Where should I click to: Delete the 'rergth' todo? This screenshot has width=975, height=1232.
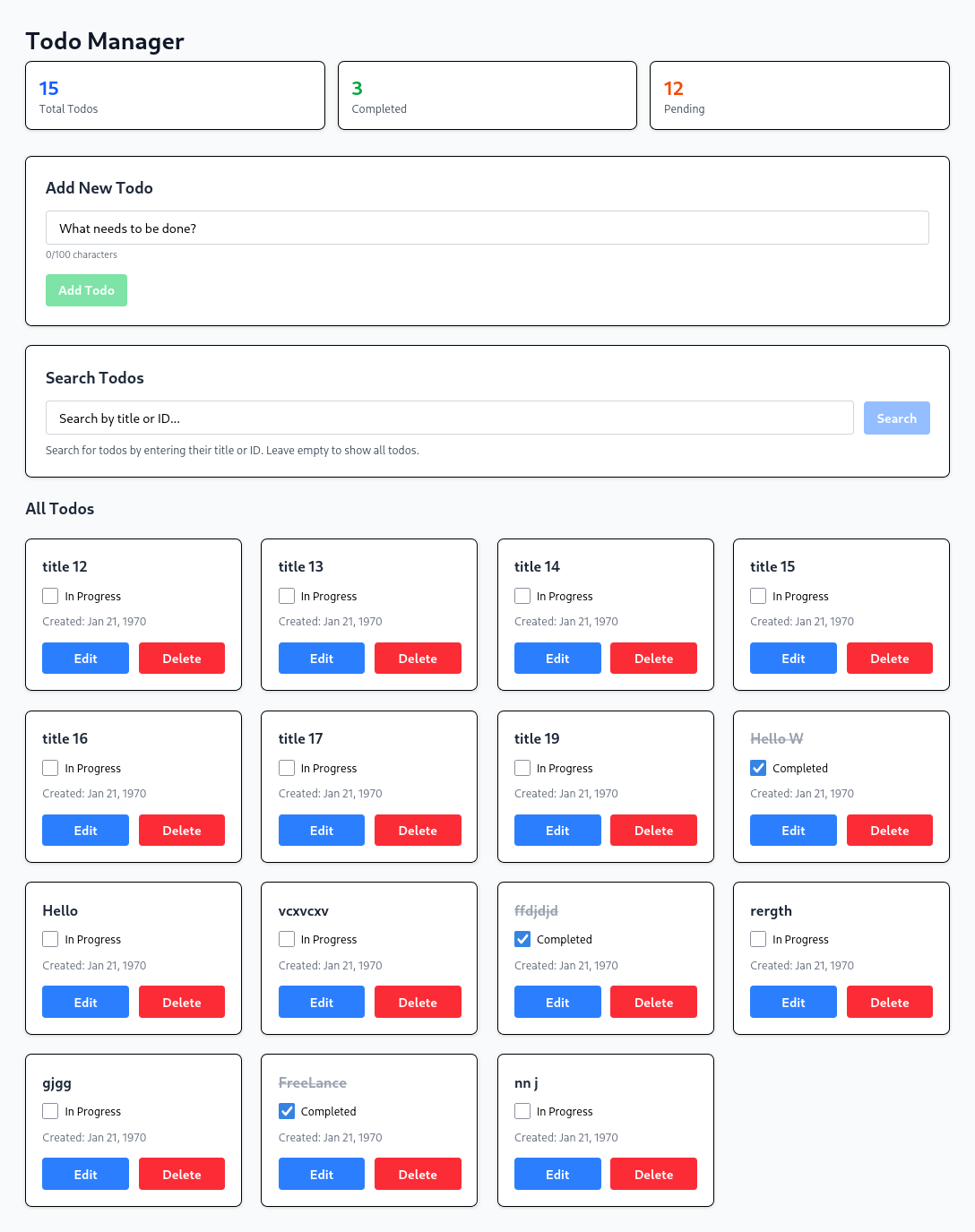coord(890,1002)
